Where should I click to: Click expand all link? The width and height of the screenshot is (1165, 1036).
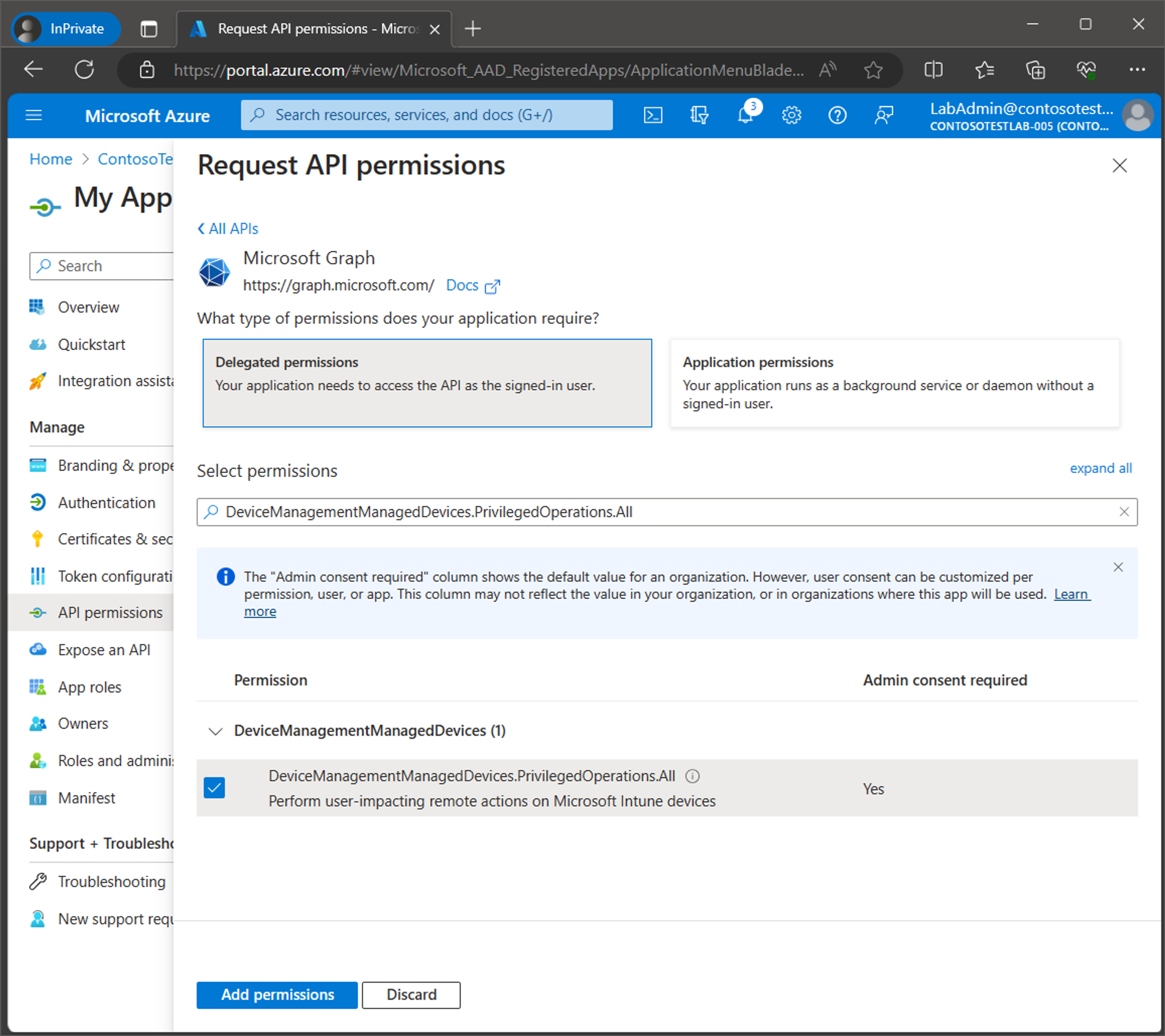pos(1101,468)
